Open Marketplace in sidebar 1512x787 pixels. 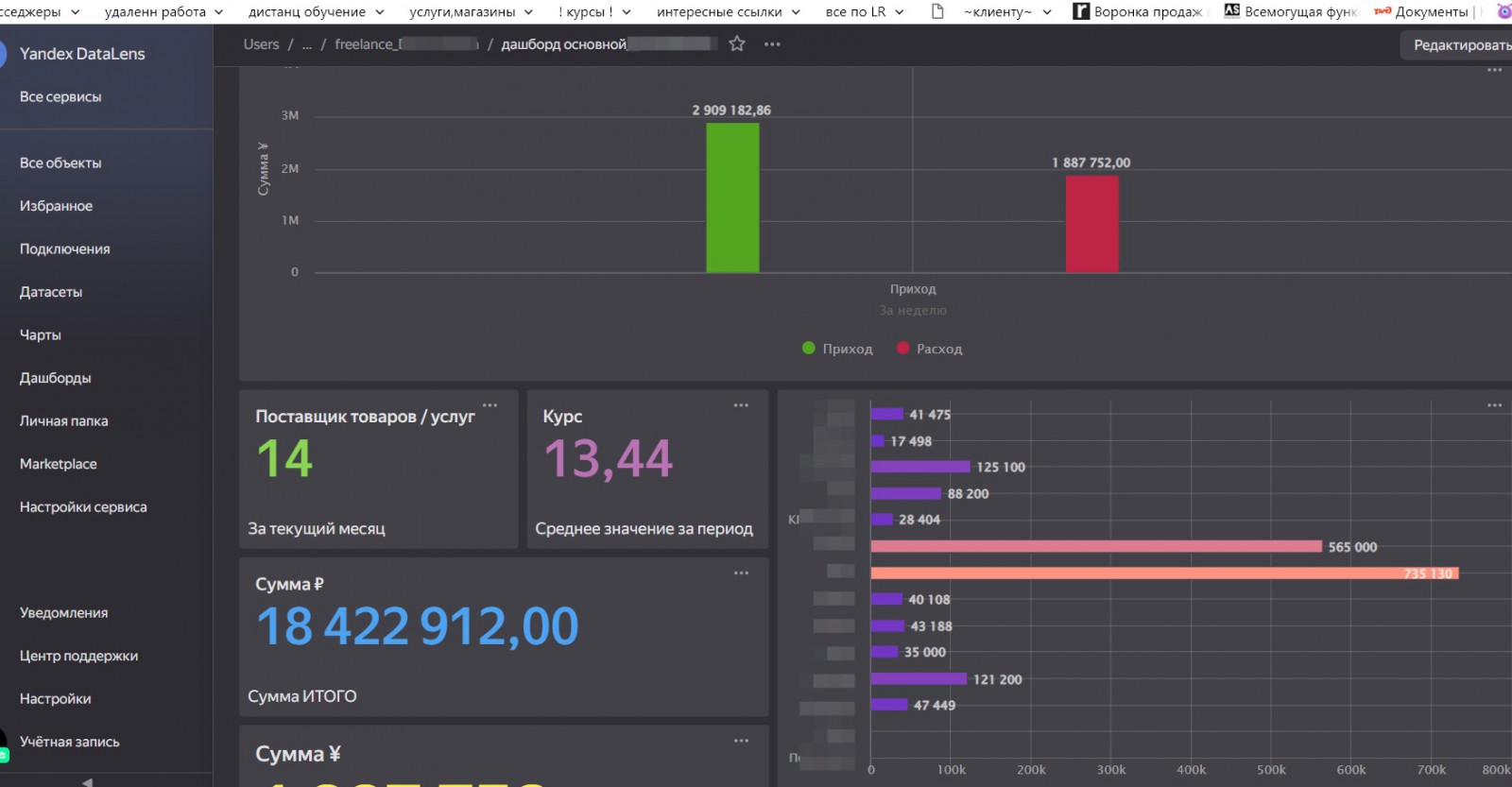tap(59, 464)
